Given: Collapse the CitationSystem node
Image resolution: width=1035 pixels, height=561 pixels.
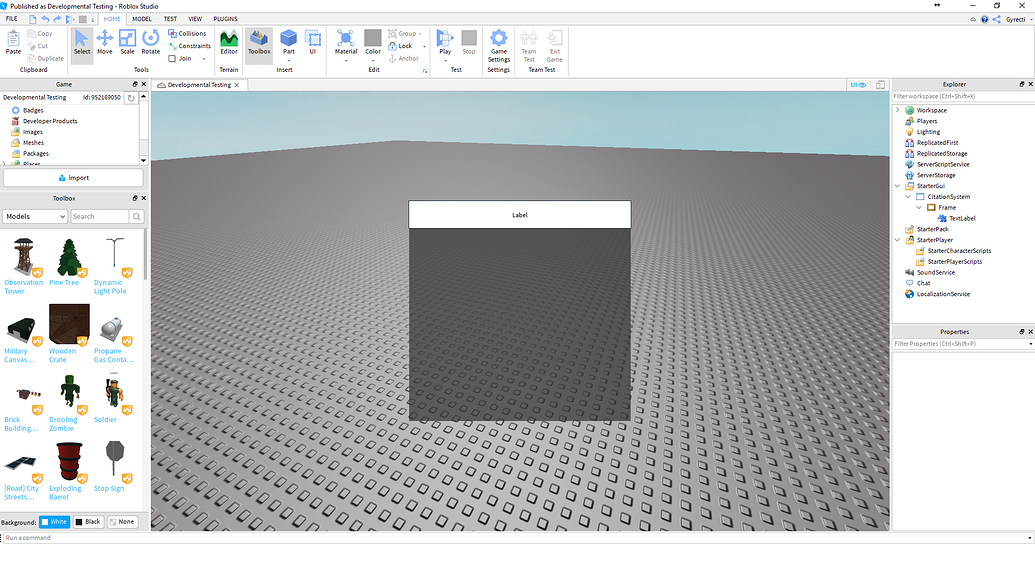Looking at the screenshot, I should pos(908,197).
